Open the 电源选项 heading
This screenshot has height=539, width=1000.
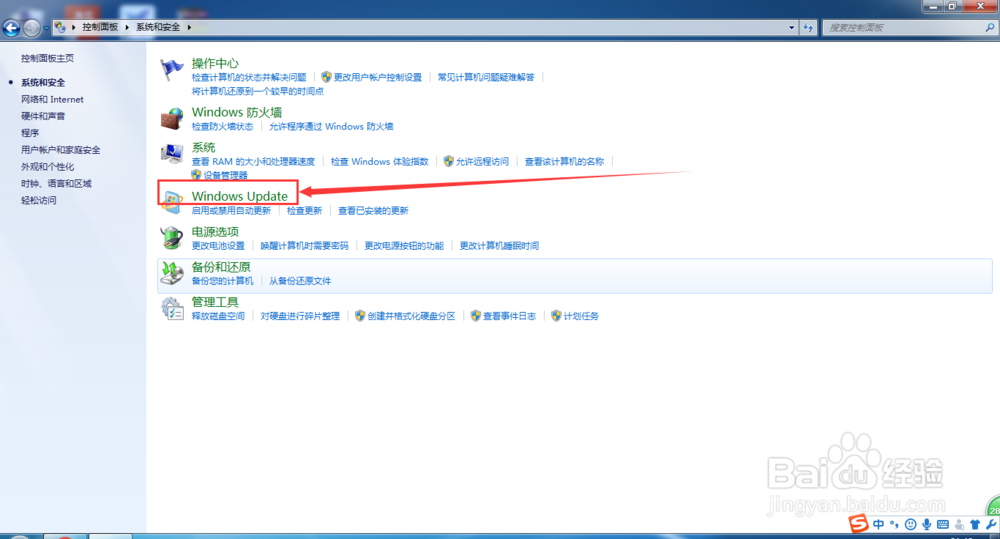tap(215, 232)
